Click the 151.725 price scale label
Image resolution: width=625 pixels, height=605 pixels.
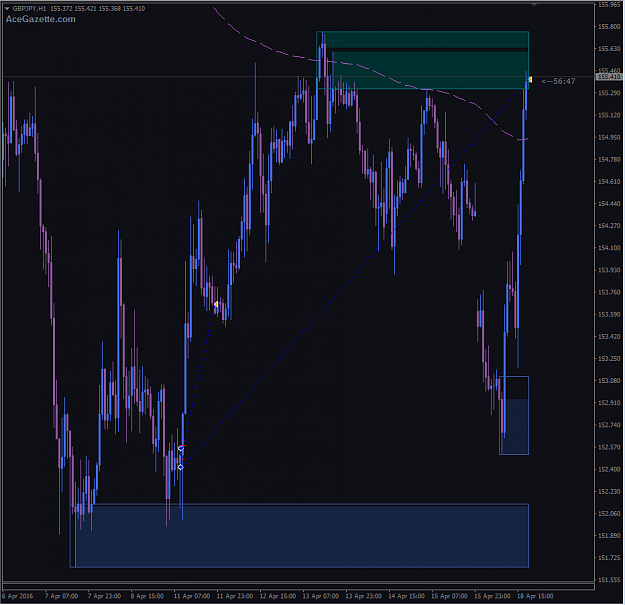[609, 558]
